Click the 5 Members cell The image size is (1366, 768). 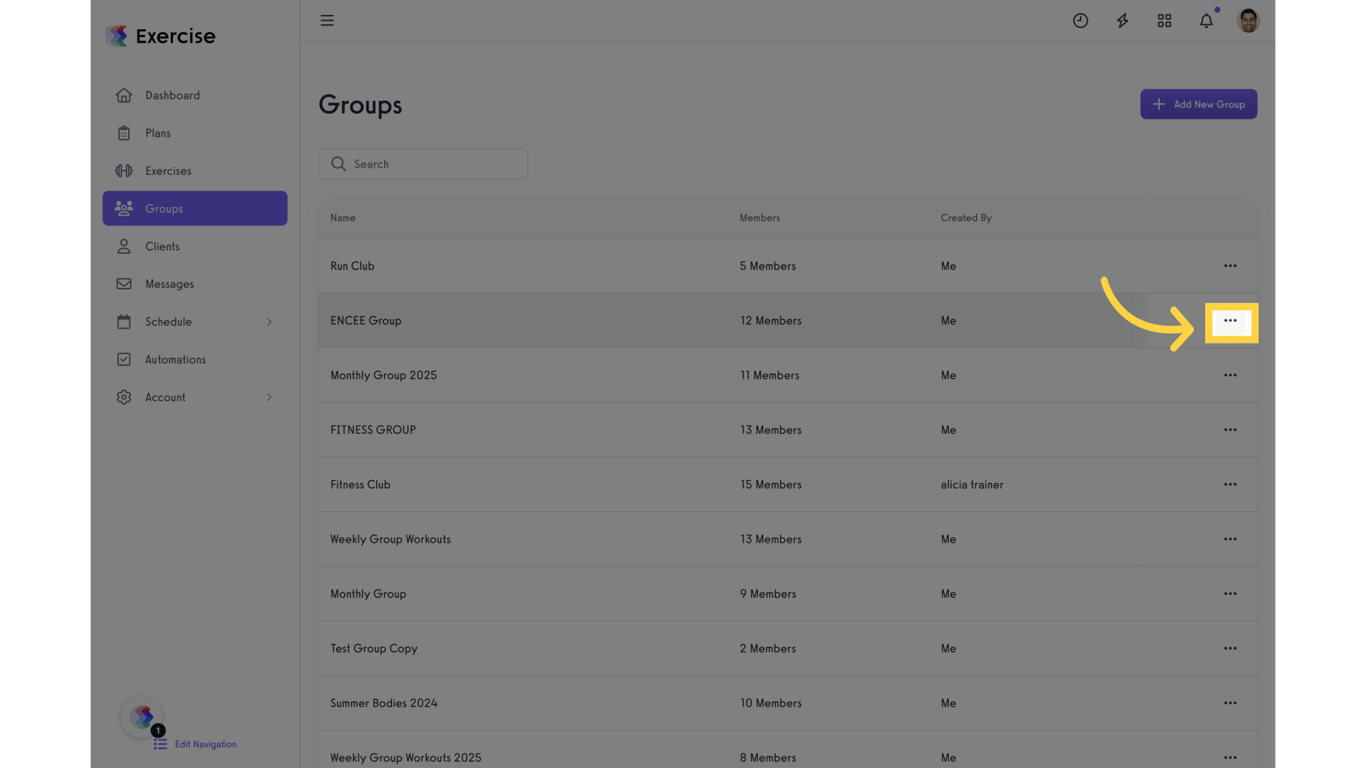pos(768,266)
